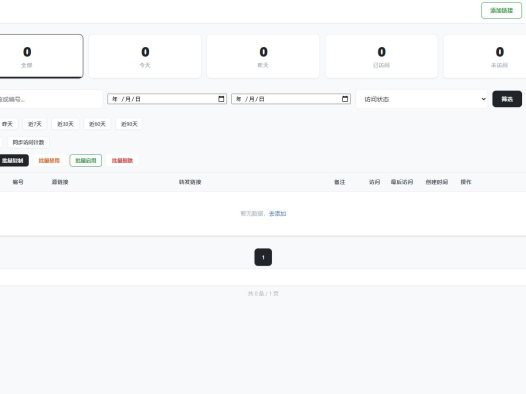Click the 源链接 column header
526x394 pixels.
pyautogui.click(x=60, y=182)
